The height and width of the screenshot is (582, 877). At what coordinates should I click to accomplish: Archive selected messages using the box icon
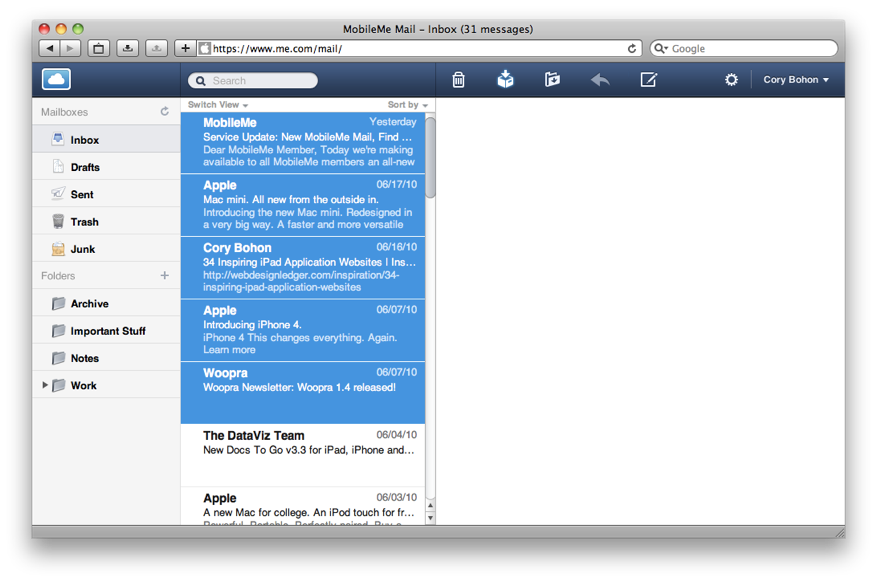coord(505,79)
